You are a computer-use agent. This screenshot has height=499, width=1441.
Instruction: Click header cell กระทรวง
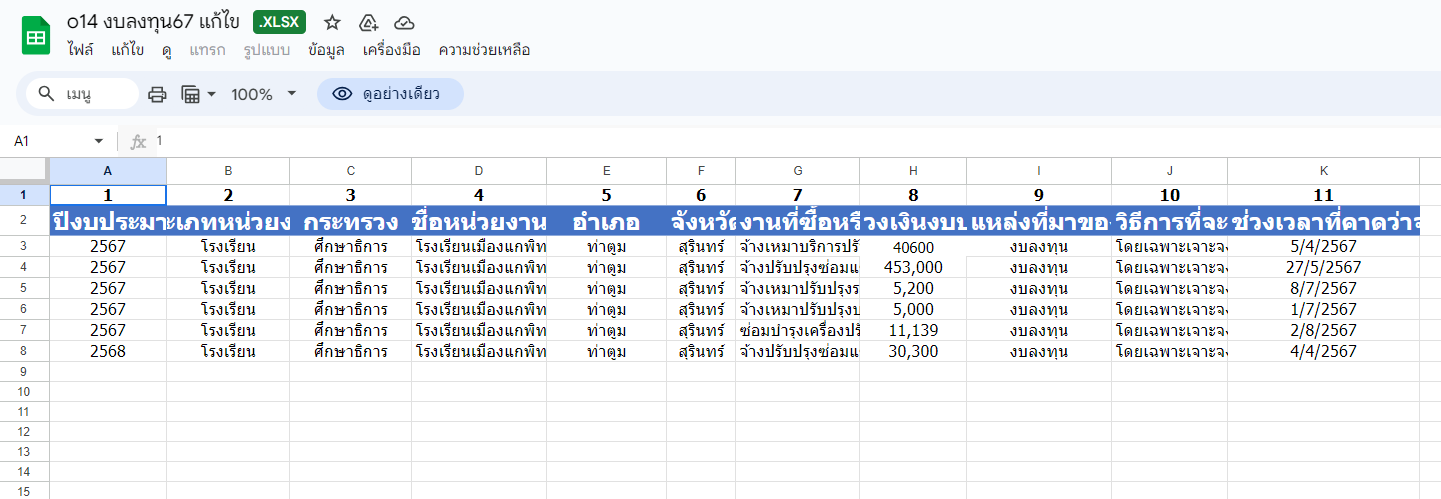tap(350, 221)
